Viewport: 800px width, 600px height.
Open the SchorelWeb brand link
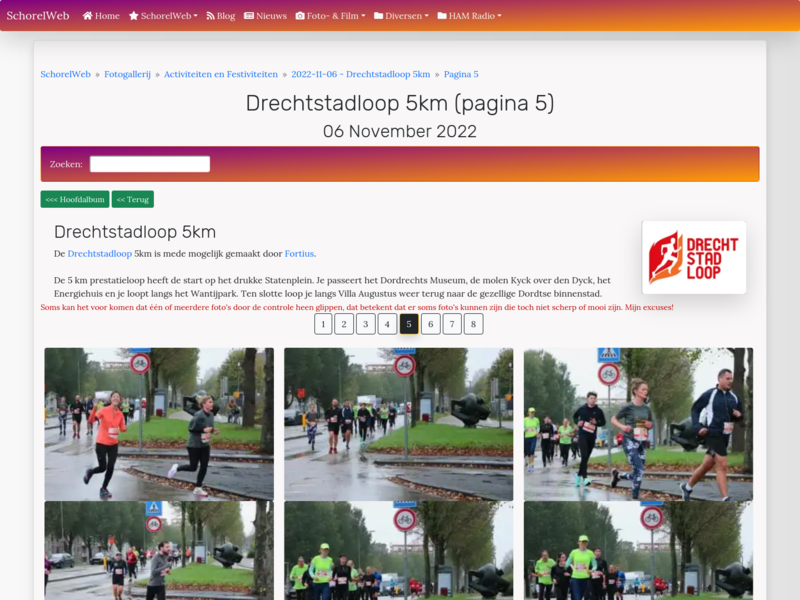38,16
